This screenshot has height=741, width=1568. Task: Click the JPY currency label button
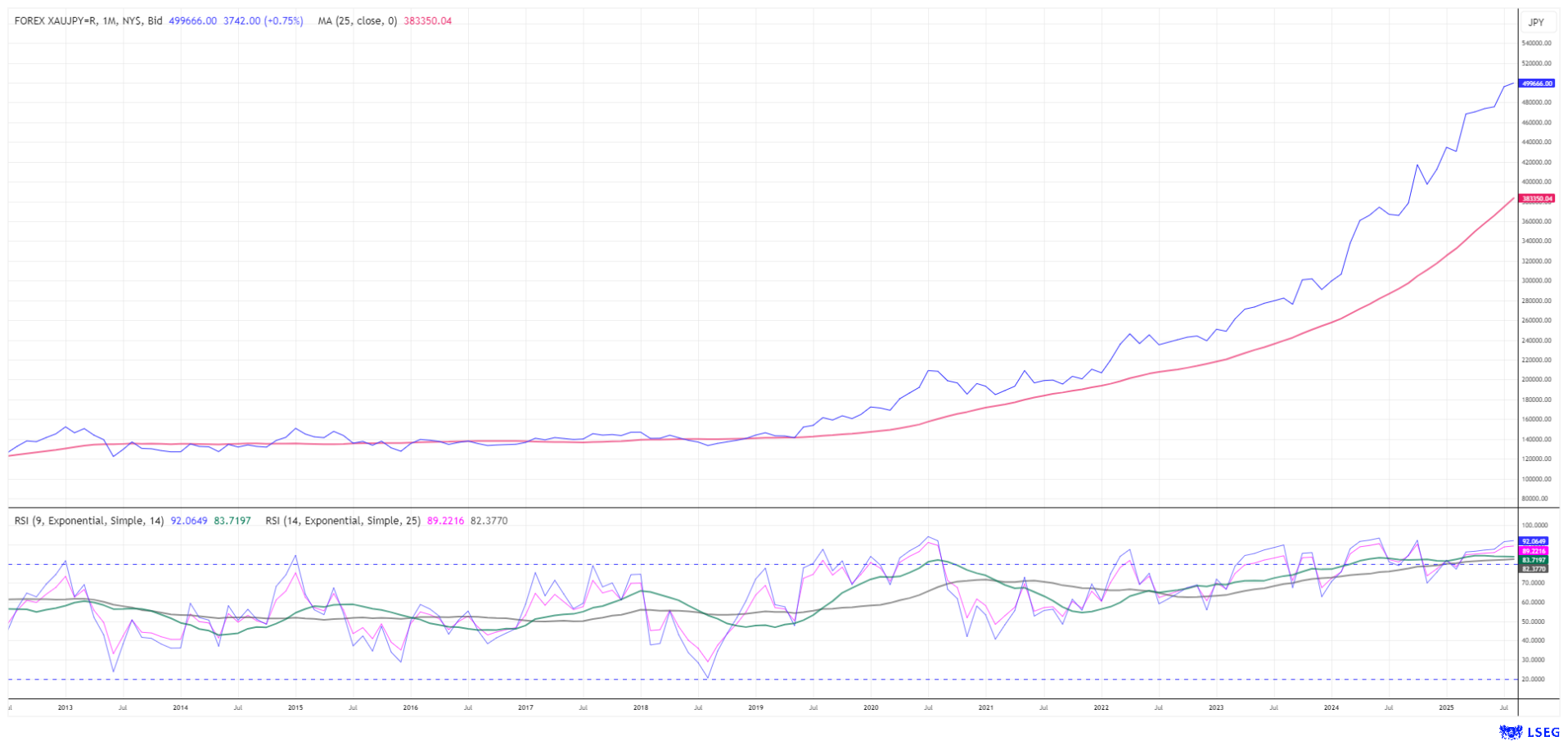point(1536,22)
